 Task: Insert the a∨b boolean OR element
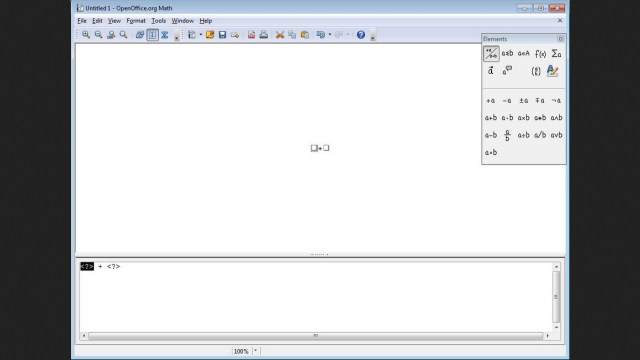pos(556,135)
